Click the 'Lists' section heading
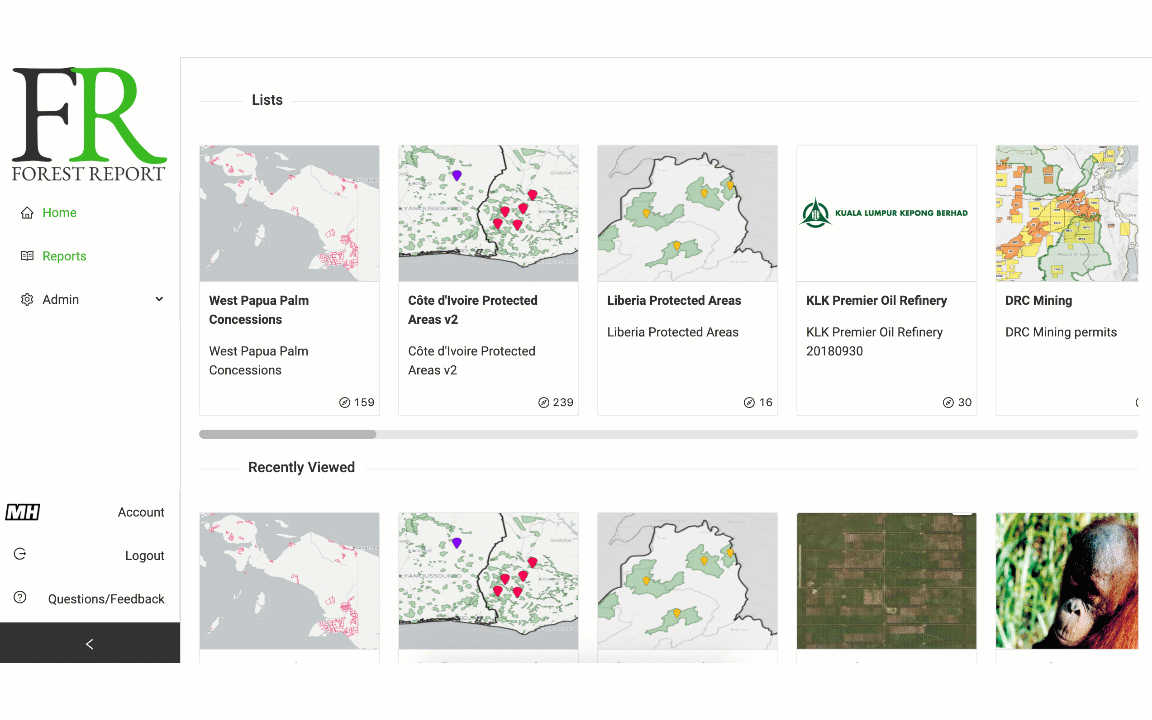Image resolution: width=1152 pixels, height=720 pixels. tap(267, 100)
